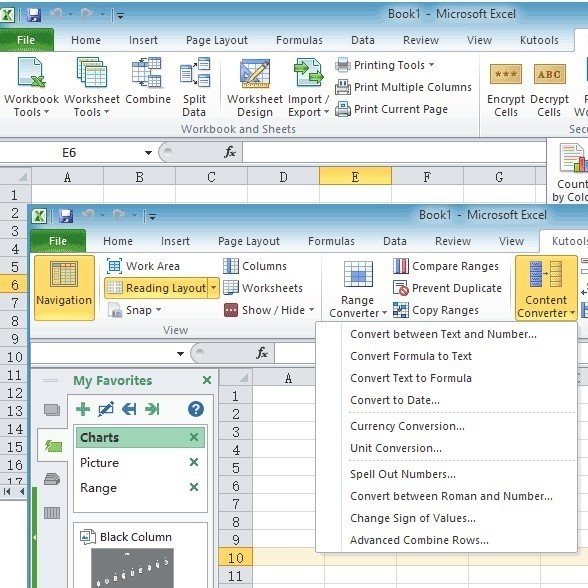
Task: Click the Combine icon in the back window
Action: point(148,81)
